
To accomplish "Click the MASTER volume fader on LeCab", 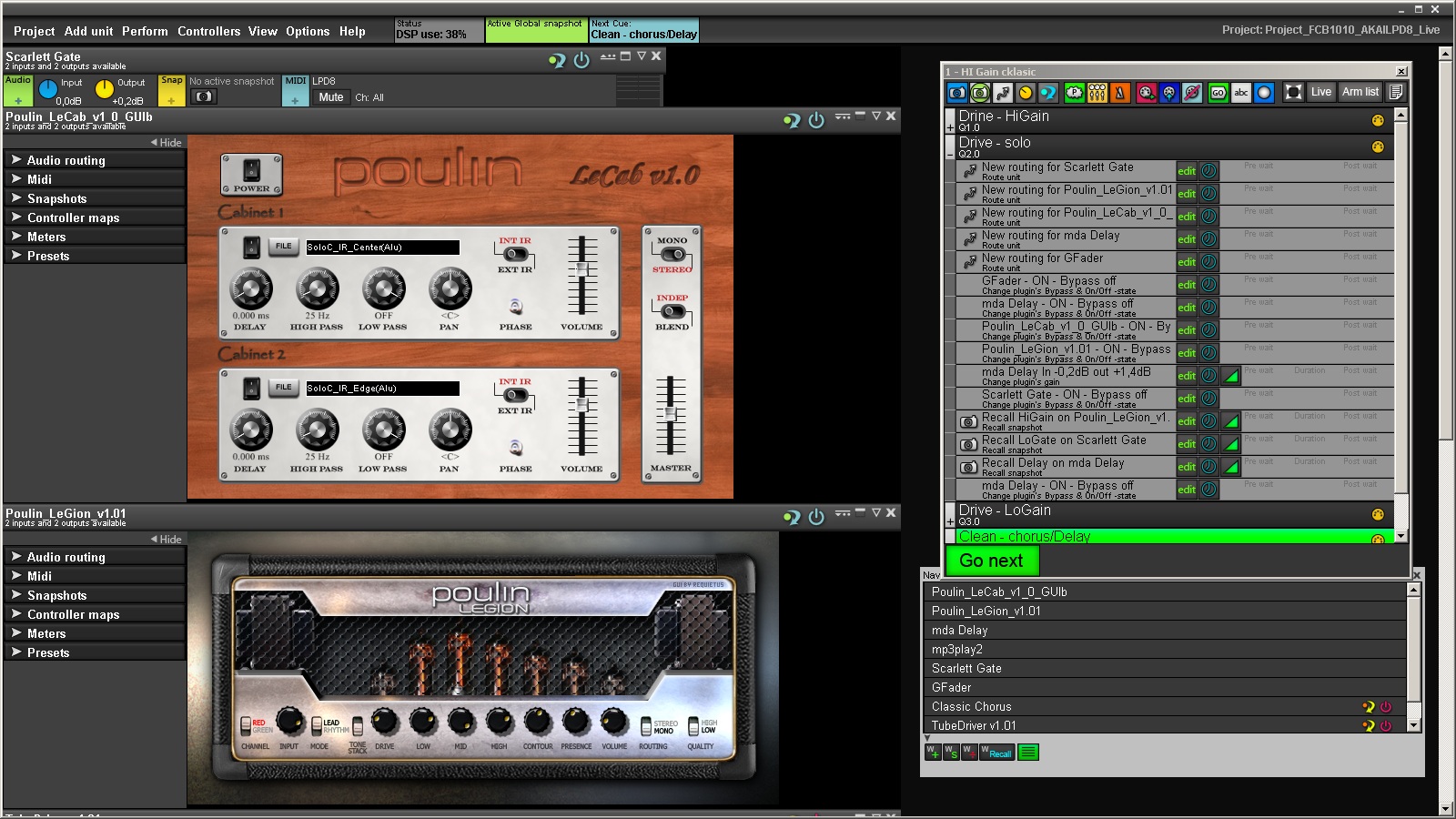I will point(671,413).
